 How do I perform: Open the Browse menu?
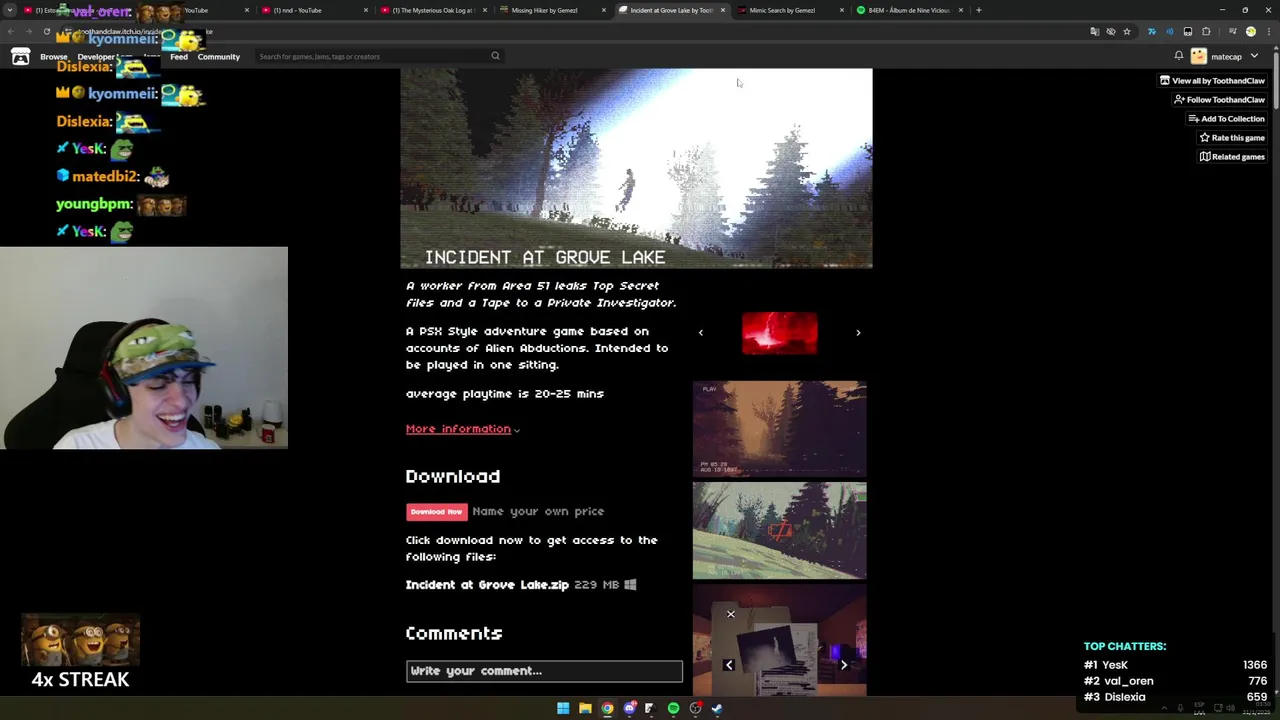tap(54, 57)
